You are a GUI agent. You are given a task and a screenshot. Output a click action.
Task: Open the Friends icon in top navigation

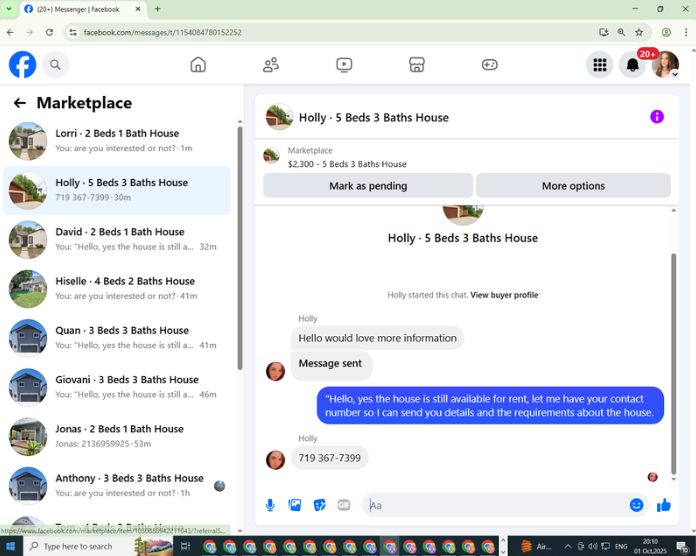pyautogui.click(x=271, y=65)
